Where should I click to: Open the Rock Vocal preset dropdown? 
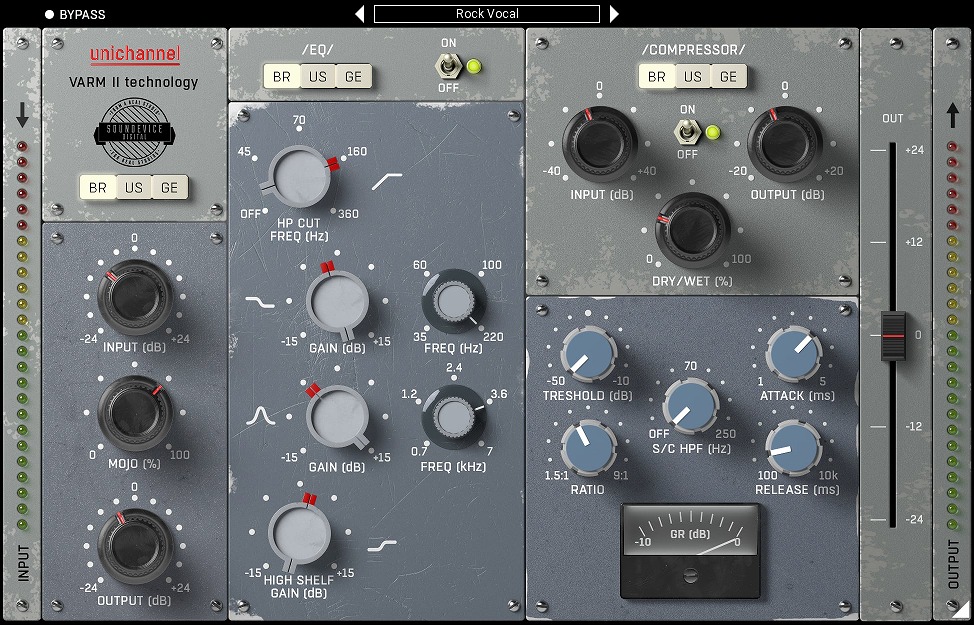487,14
